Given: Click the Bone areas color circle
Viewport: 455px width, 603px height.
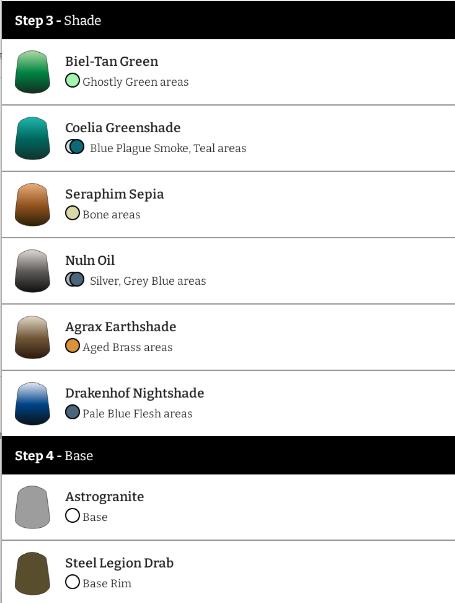Looking at the screenshot, I should click(72, 213).
